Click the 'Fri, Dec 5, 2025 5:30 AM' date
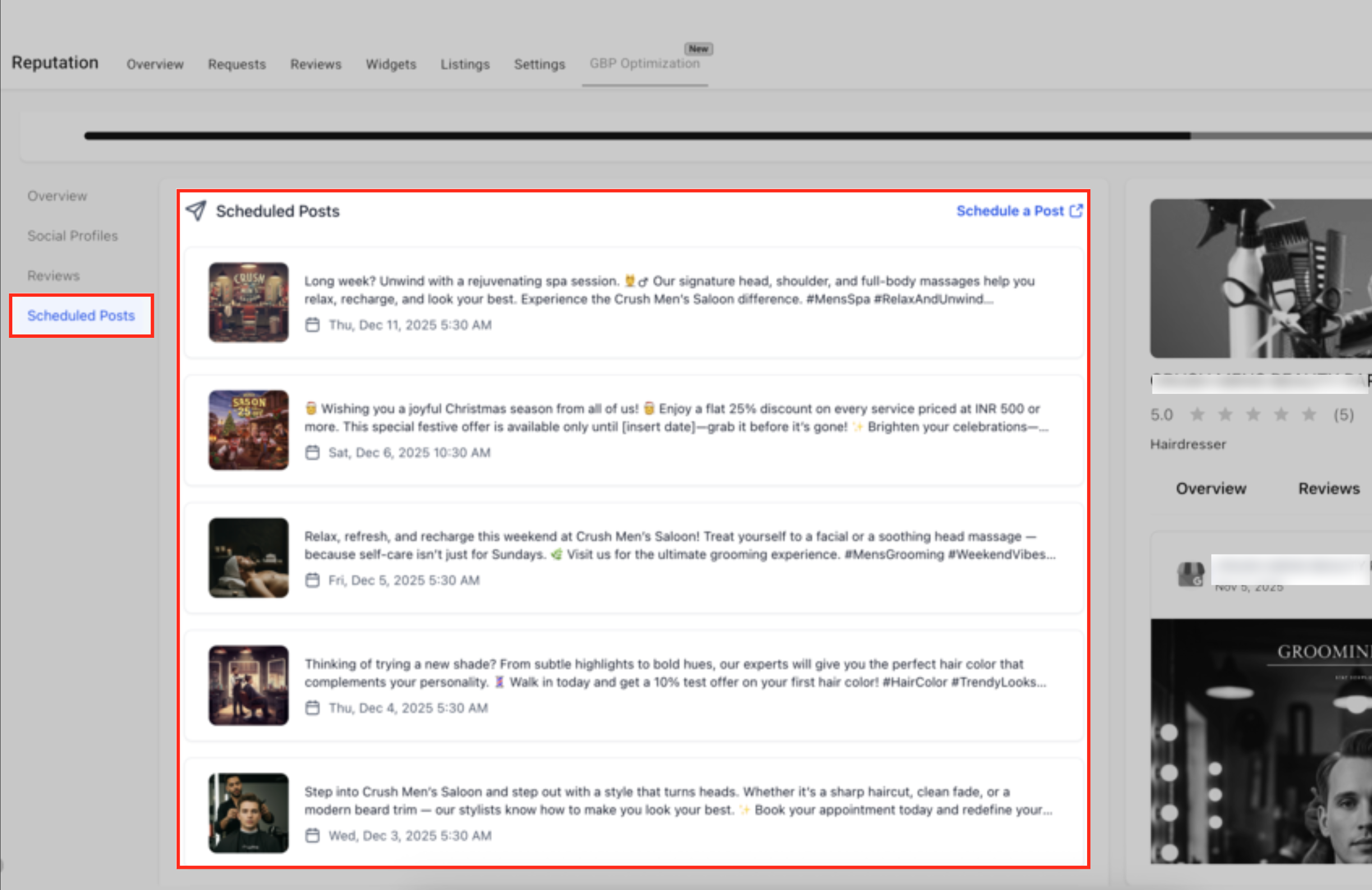This screenshot has height=890, width=1372. click(404, 580)
